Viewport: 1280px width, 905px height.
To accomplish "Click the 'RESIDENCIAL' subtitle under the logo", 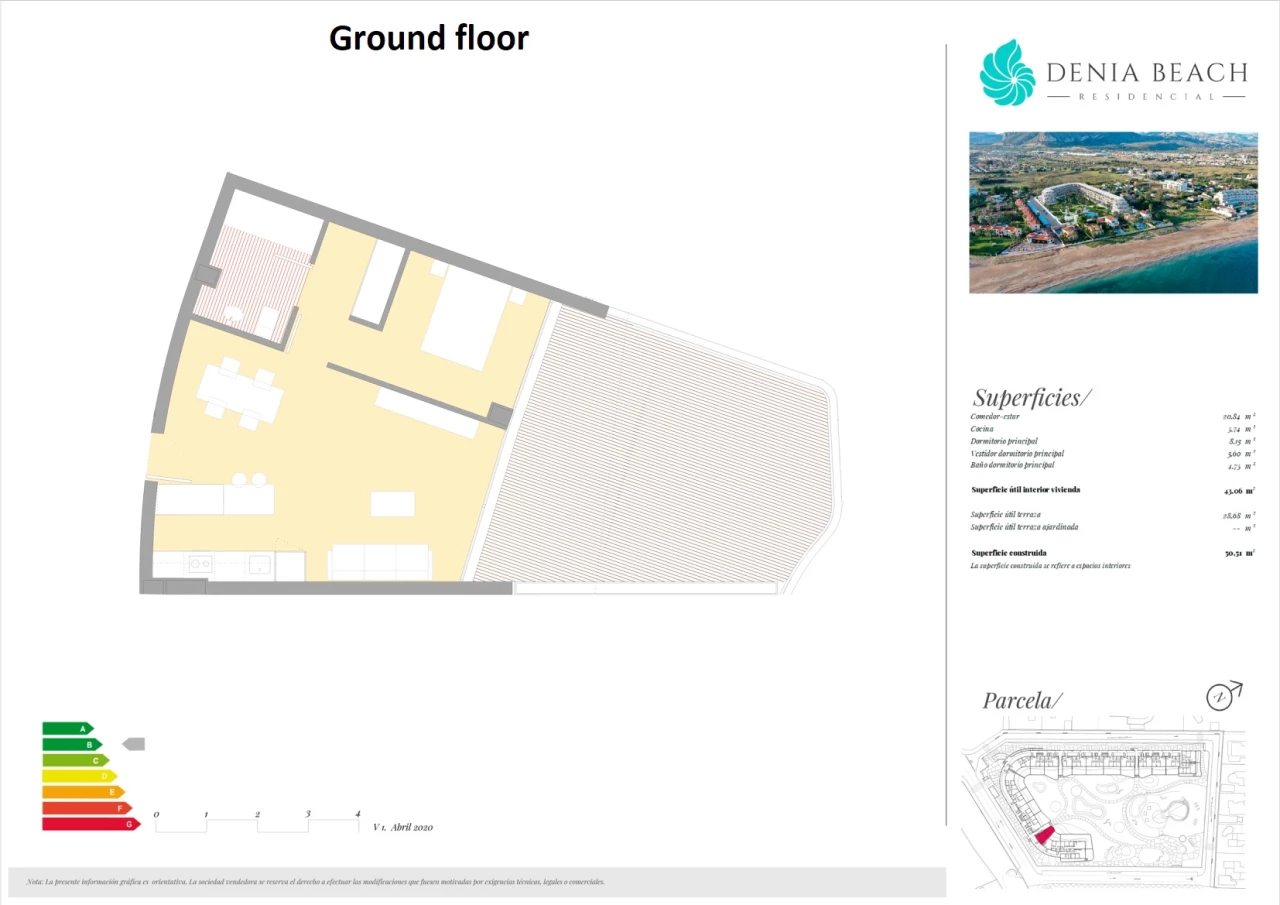I will click(x=1147, y=97).
